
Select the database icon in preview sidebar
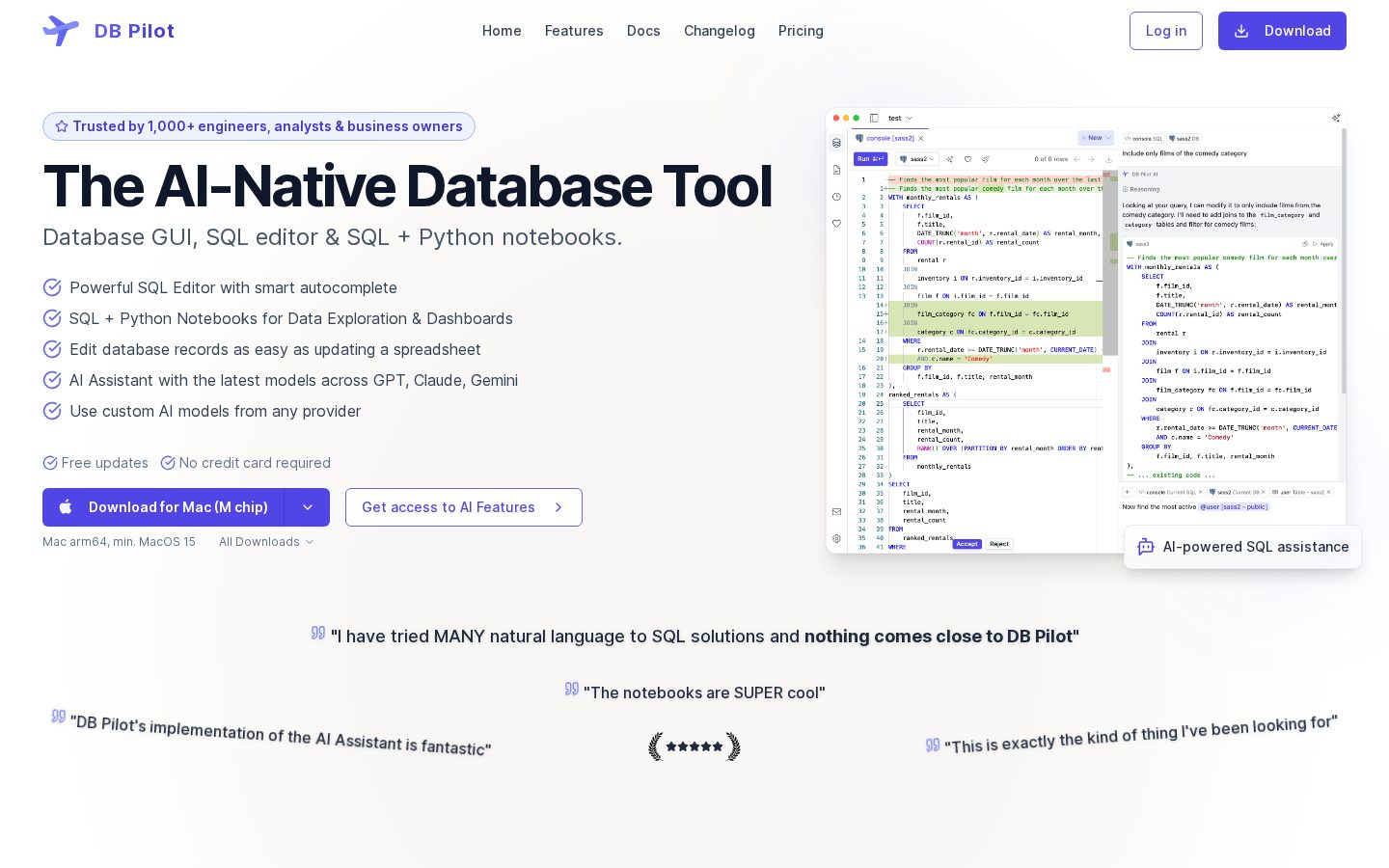[x=836, y=143]
